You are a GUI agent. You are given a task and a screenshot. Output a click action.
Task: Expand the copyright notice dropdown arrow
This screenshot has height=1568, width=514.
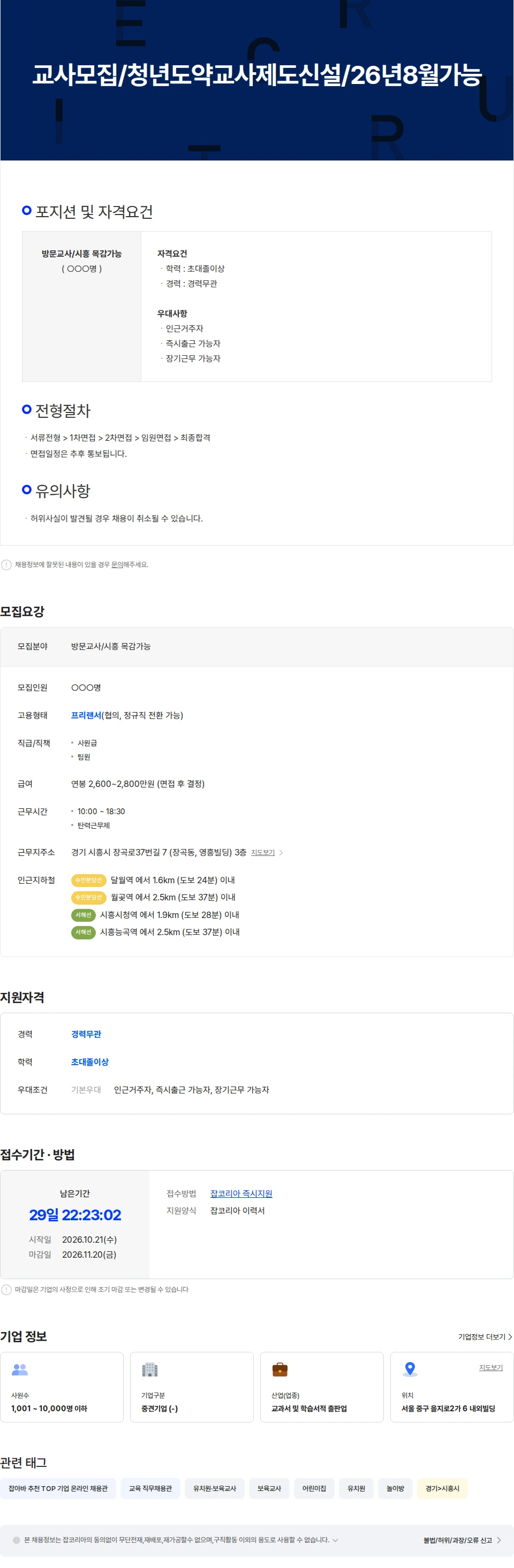coord(335,1540)
